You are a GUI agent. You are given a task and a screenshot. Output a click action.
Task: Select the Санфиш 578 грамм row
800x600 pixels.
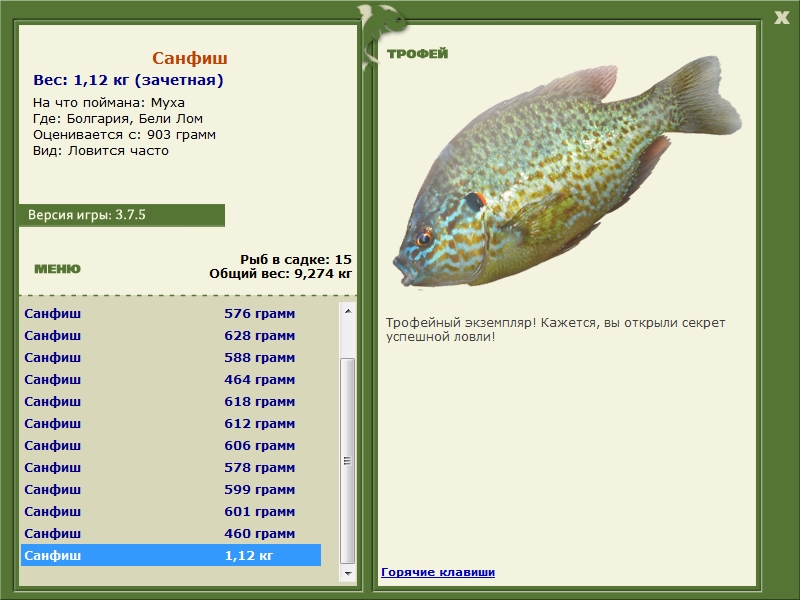tap(171, 467)
